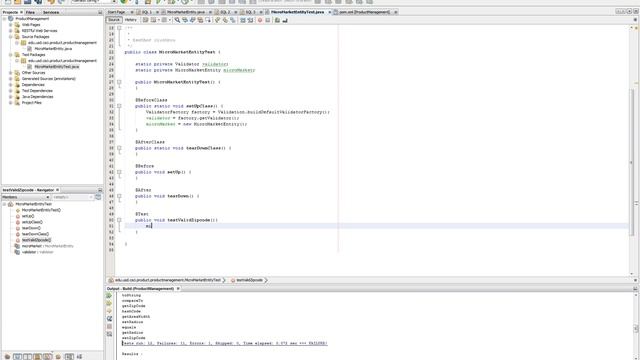
Task: Go to last edit location icon
Action: (x=145, y=20)
